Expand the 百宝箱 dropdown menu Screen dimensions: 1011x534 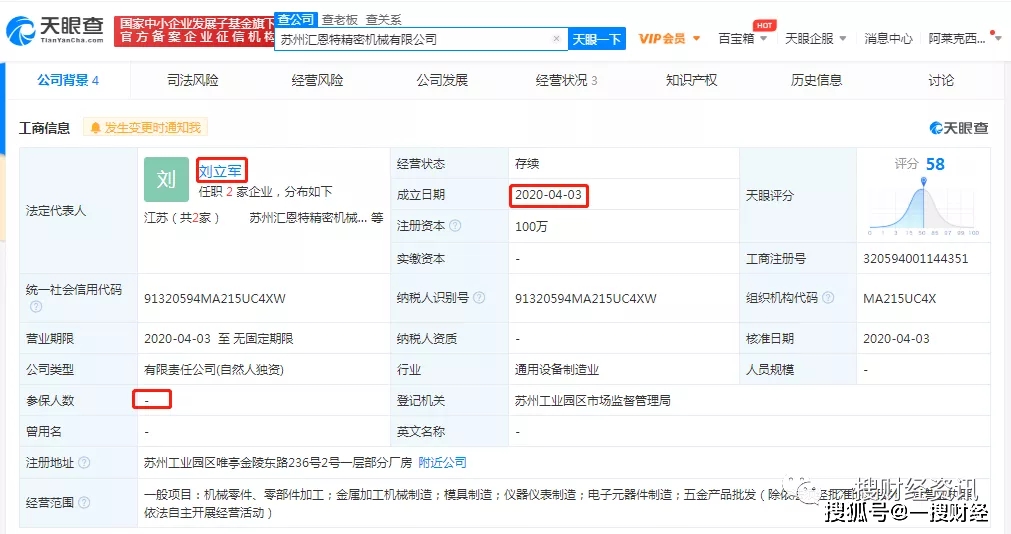tap(743, 39)
